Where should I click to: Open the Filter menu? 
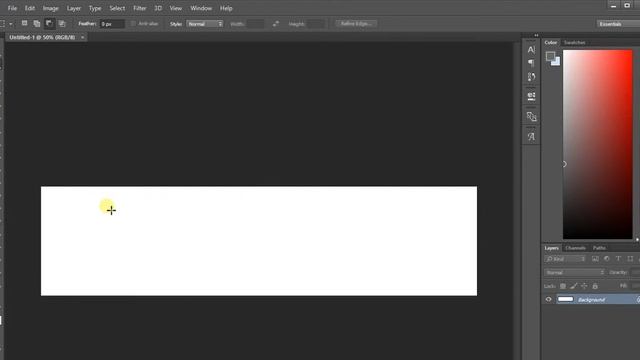[140, 8]
